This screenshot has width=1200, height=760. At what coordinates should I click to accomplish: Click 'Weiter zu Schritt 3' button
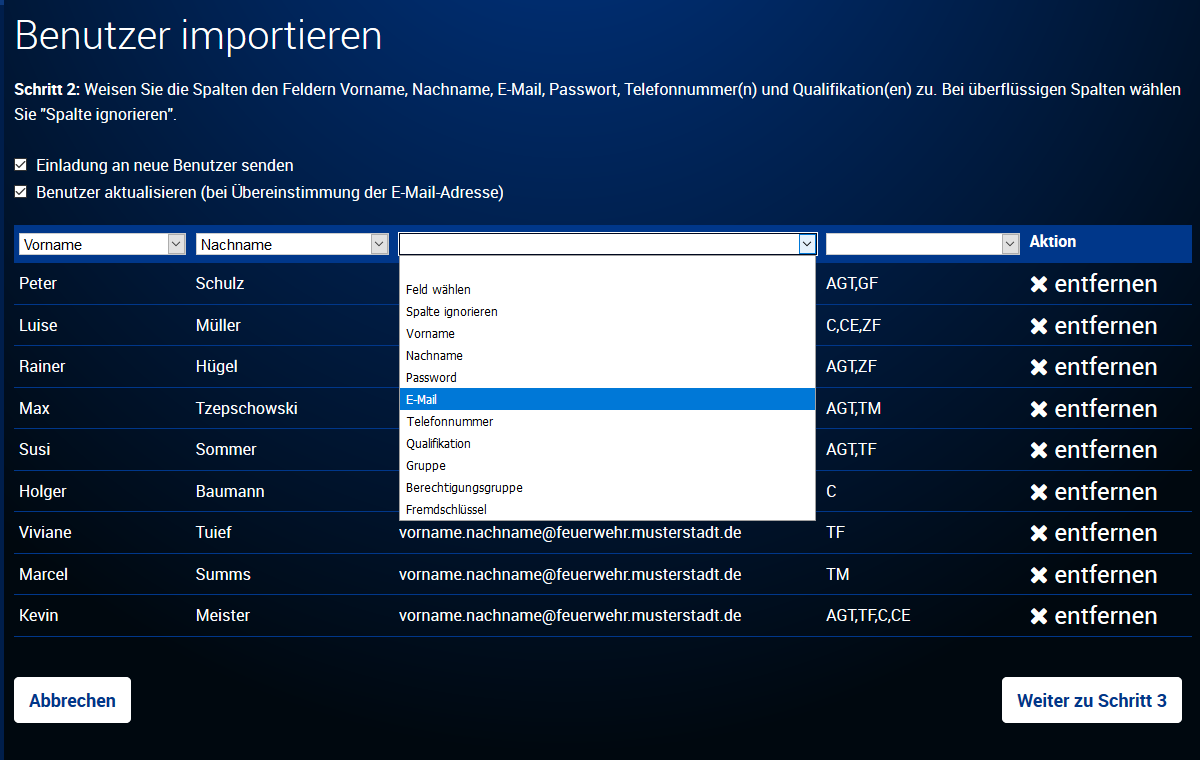[1092, 700]
